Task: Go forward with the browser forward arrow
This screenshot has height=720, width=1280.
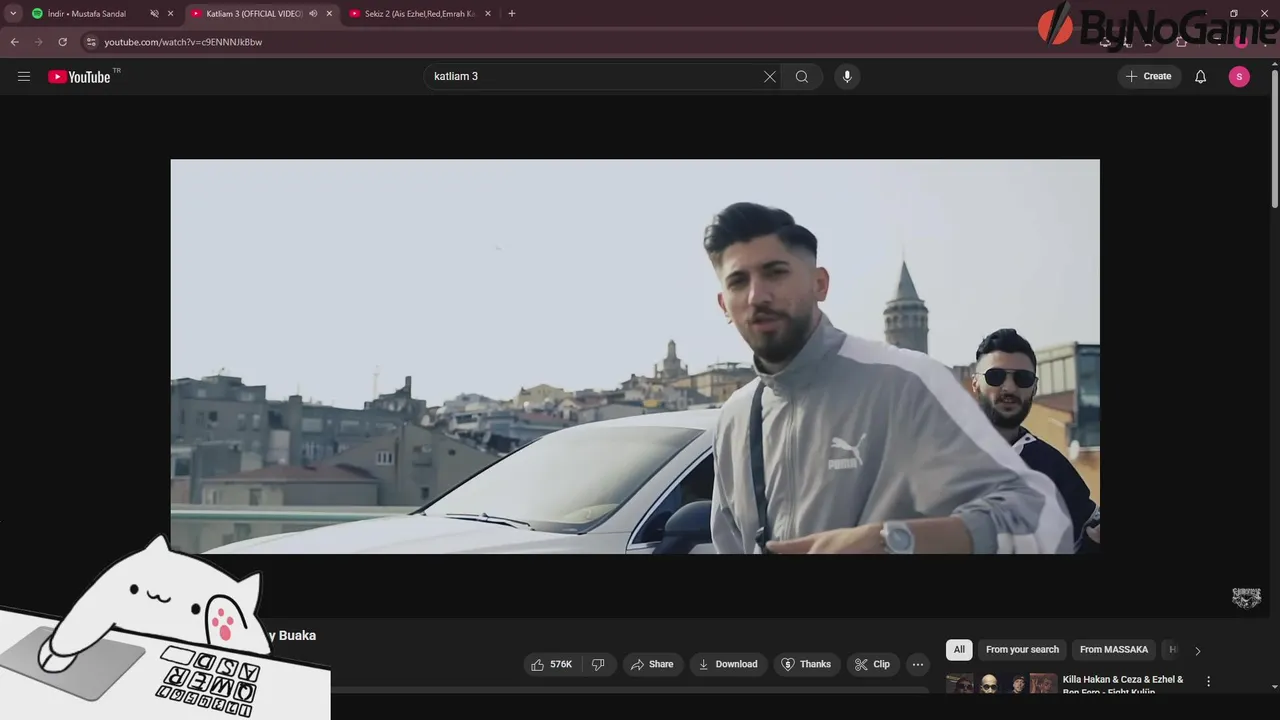Action: (x=39, y=42)
